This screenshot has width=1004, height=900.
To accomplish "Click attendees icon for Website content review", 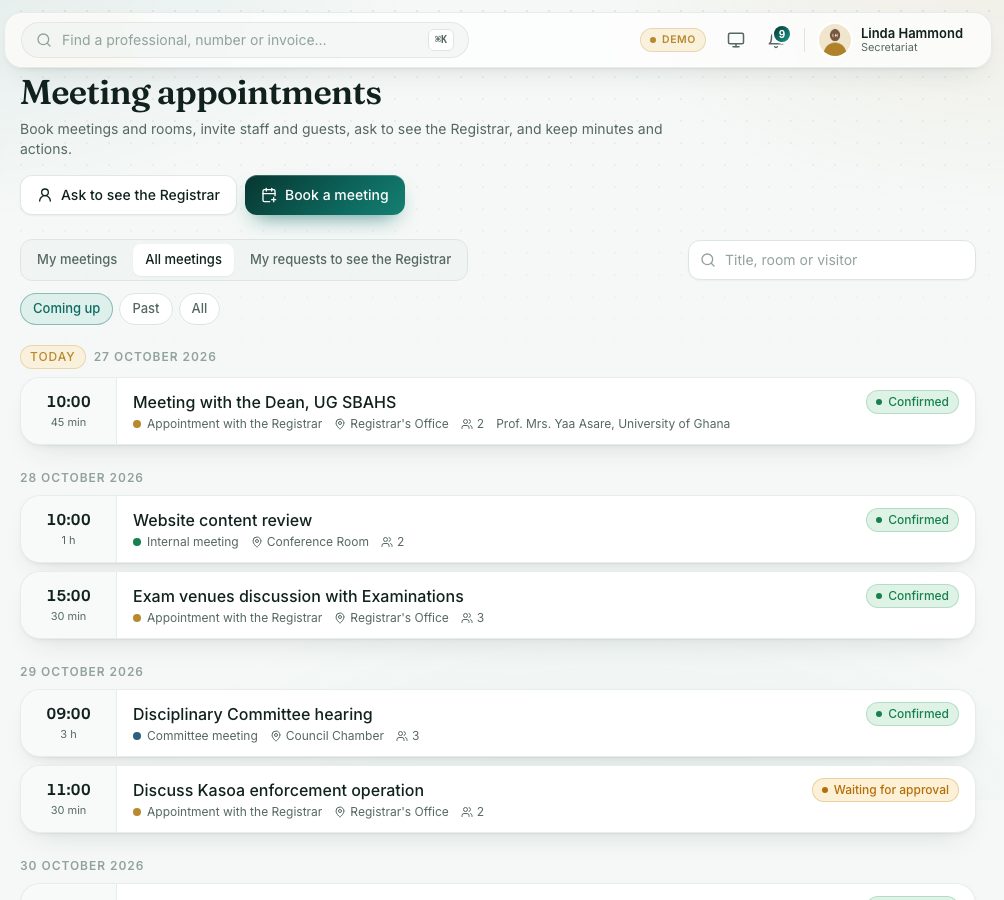I will coord(387,542).
